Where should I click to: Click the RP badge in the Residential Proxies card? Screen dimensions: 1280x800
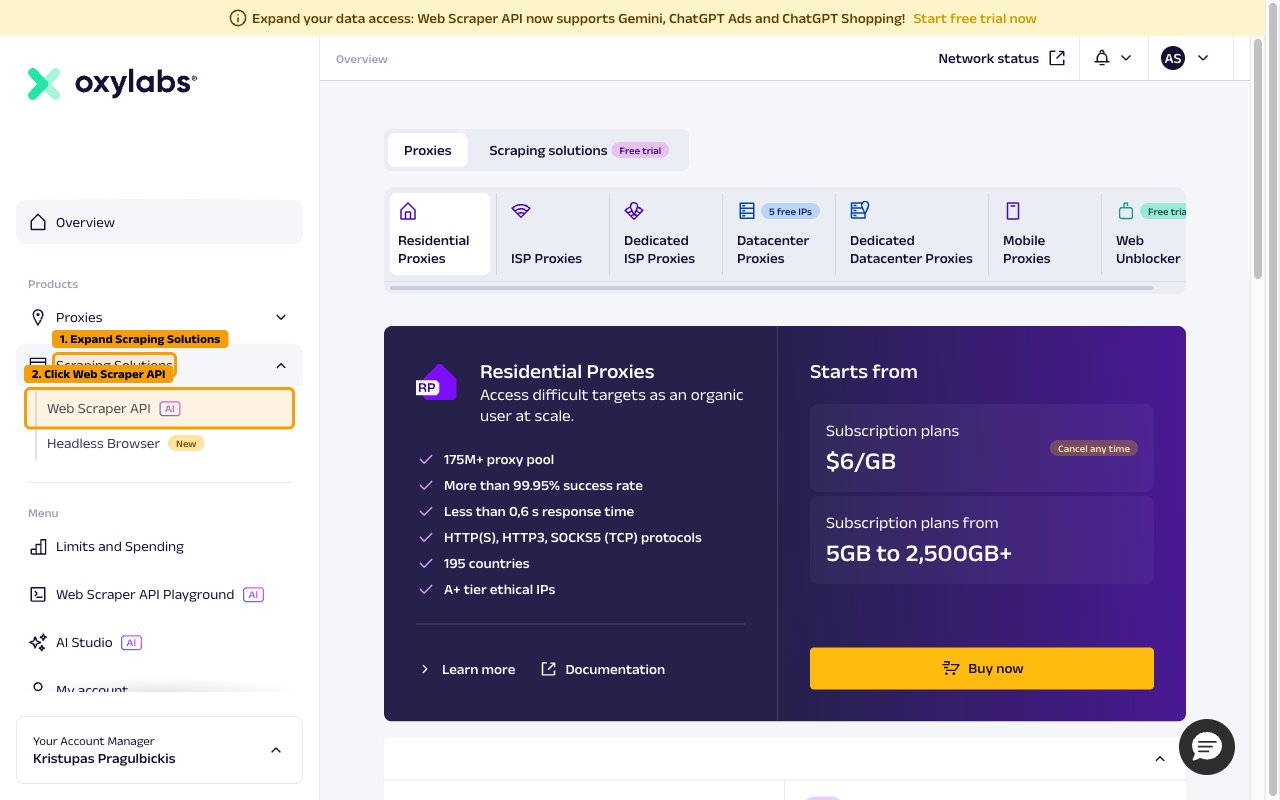[x=436, y=384]
